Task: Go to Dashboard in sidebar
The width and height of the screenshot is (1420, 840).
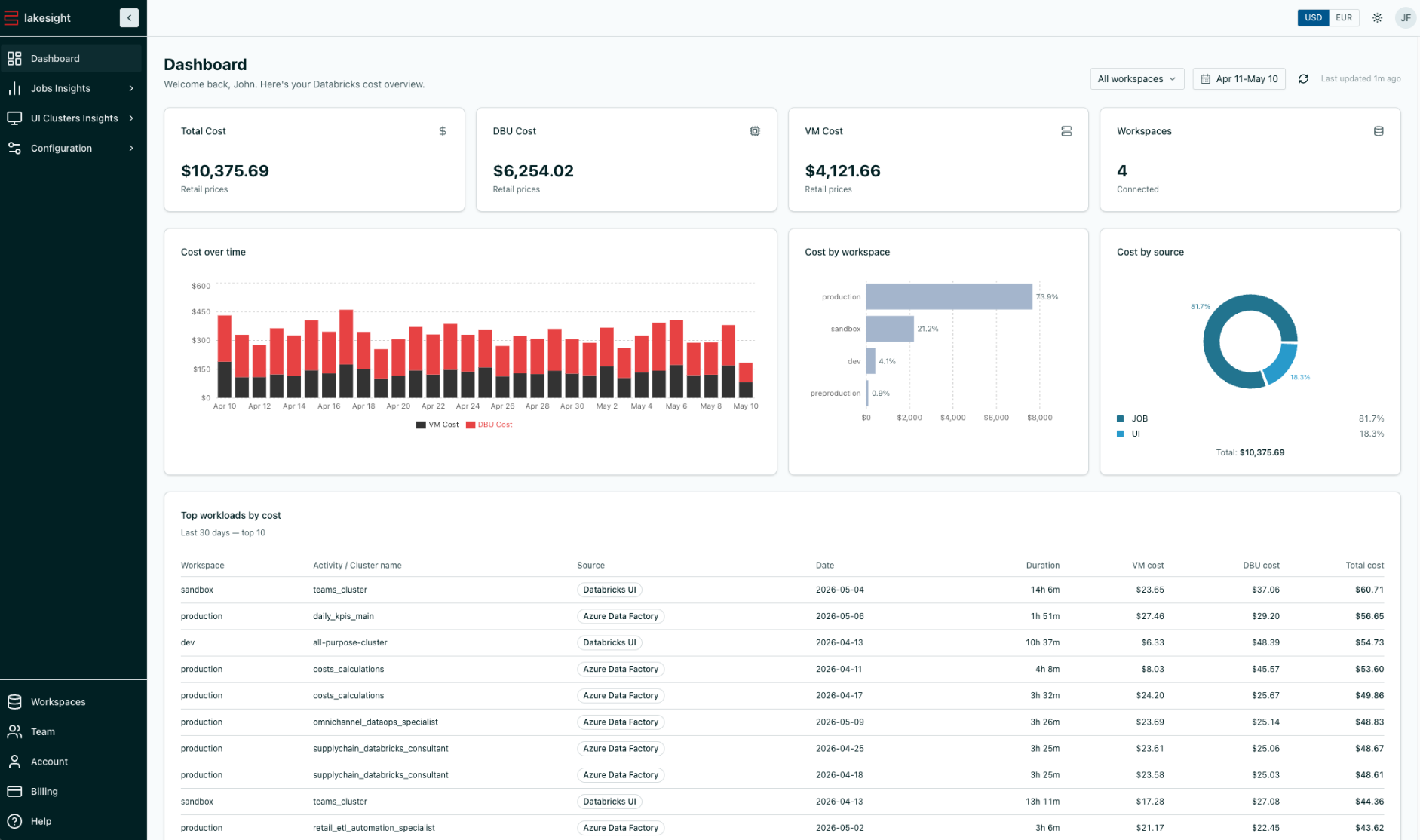Action: (x=72, y=58)
